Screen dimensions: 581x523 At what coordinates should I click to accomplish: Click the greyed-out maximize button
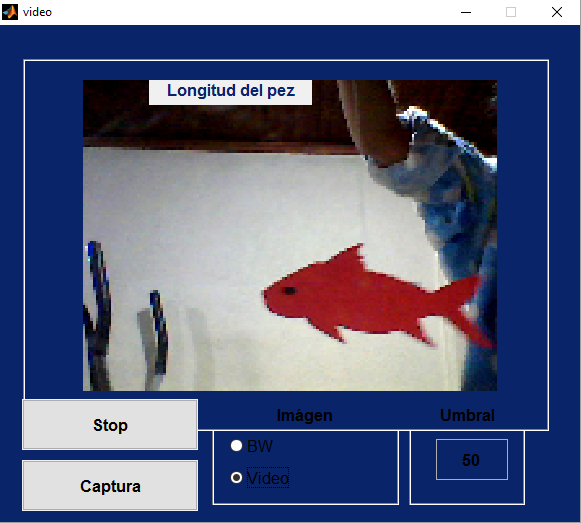pos(511,12)
